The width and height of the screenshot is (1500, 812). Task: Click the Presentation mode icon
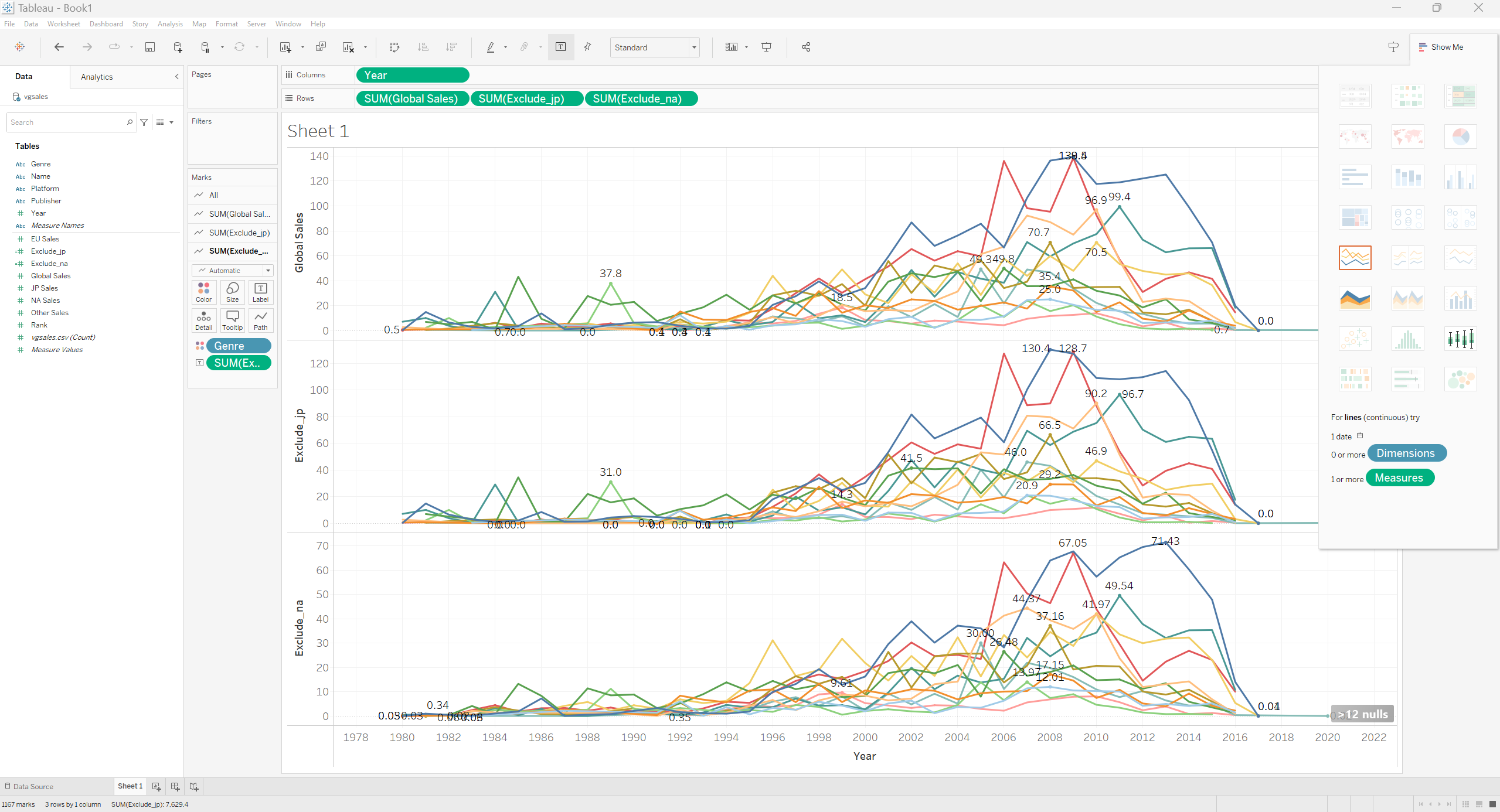coord(766,47)
